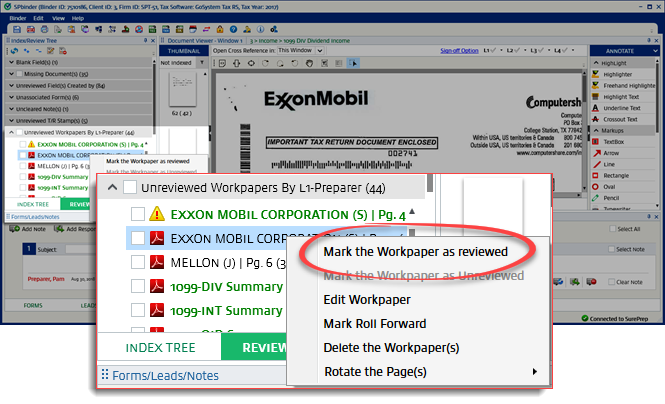Open the Not Indexed thumbnail filter dropdown

point(202,63)
